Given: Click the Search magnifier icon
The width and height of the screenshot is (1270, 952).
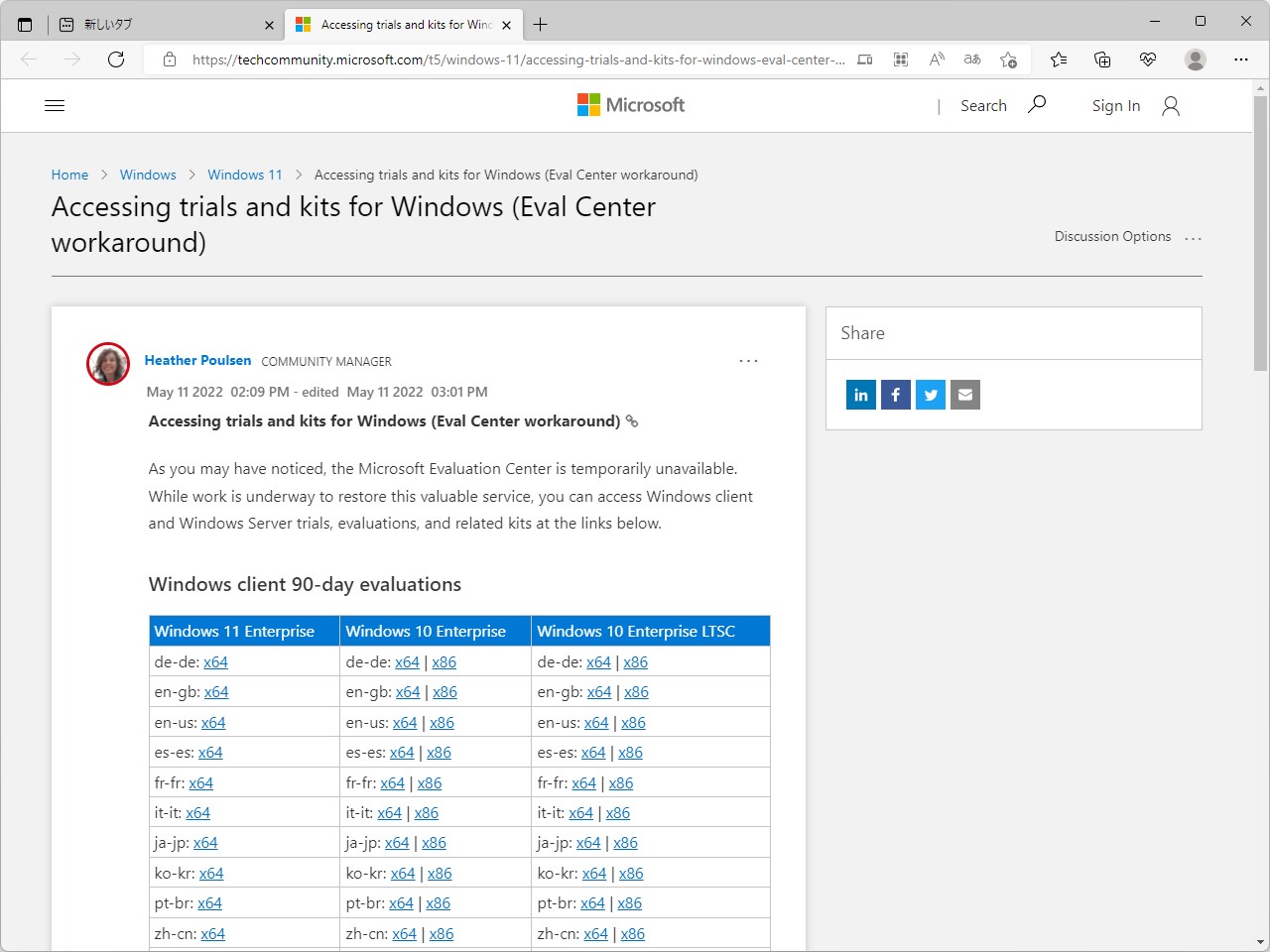Looking at the screenshot, I should [1037, 104].
